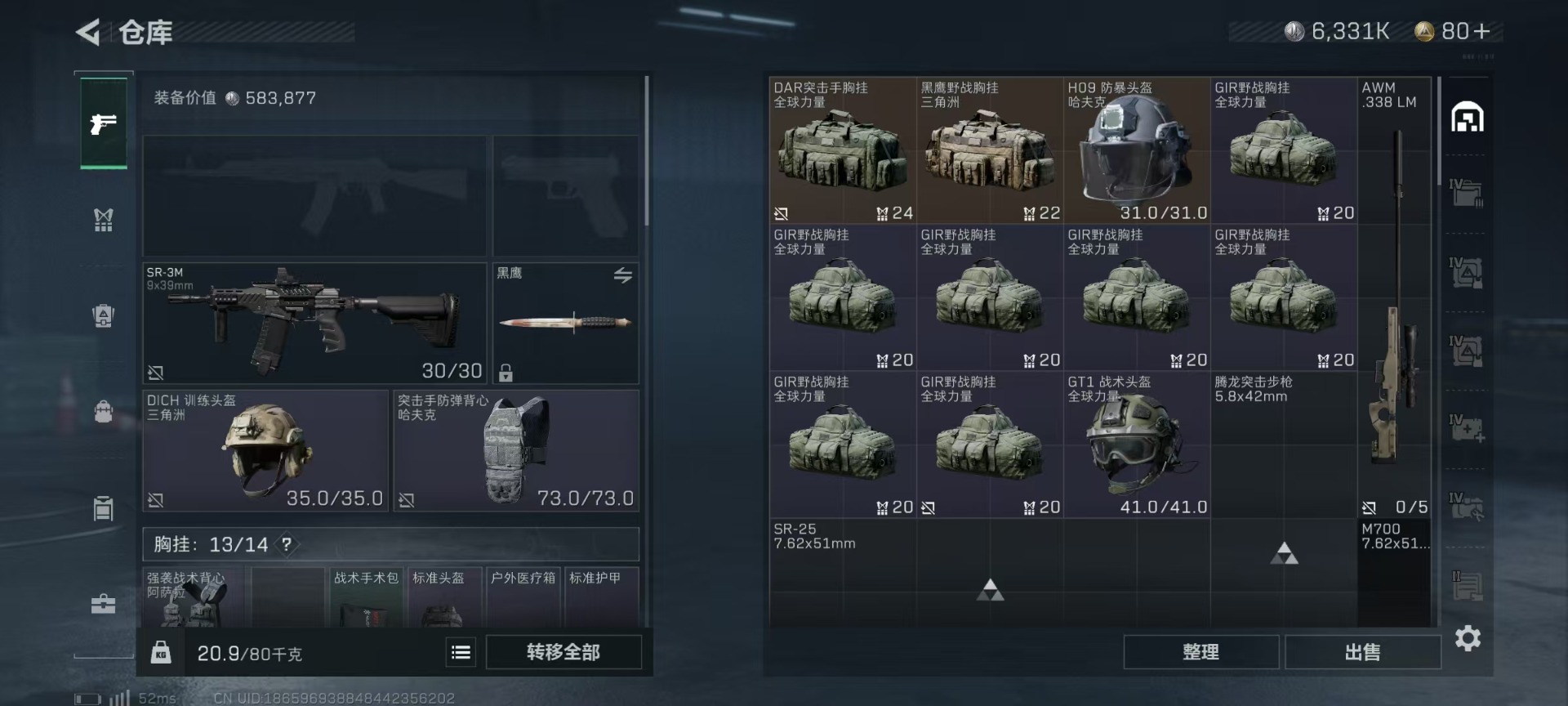Viewport: 1568px width, 706px height.
Task: Toggle the lock icon under 黑鹰 knife
Action: click(x=506, y=373)
